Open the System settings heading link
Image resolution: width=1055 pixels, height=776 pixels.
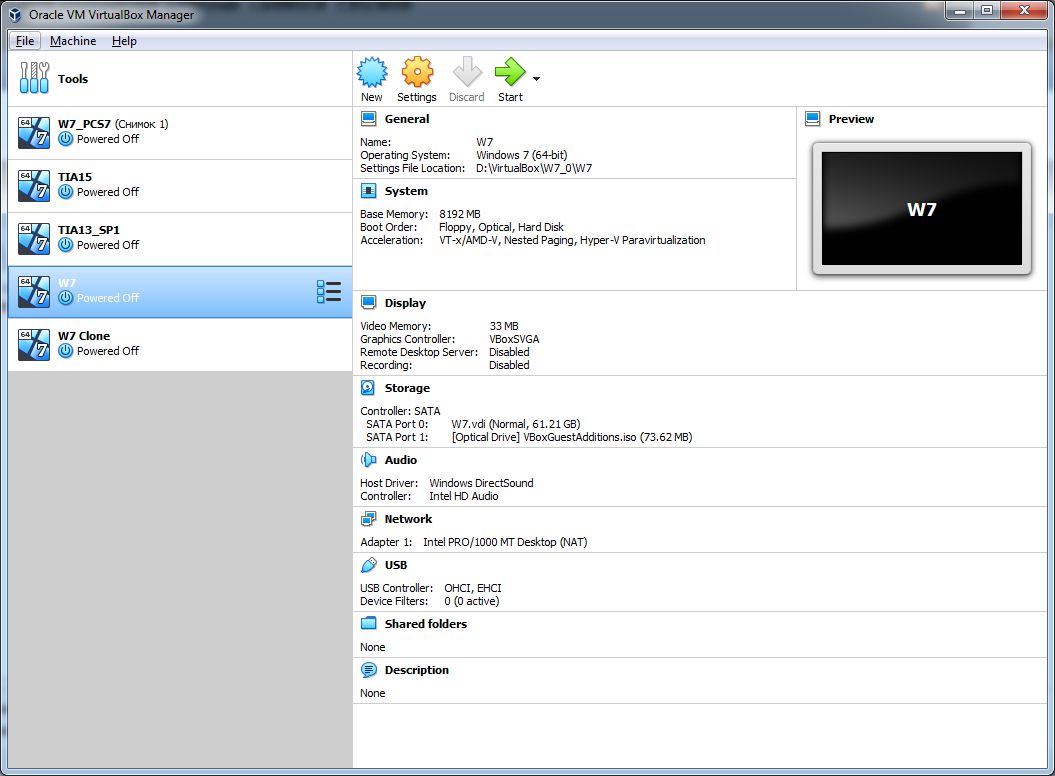(406, 191)
